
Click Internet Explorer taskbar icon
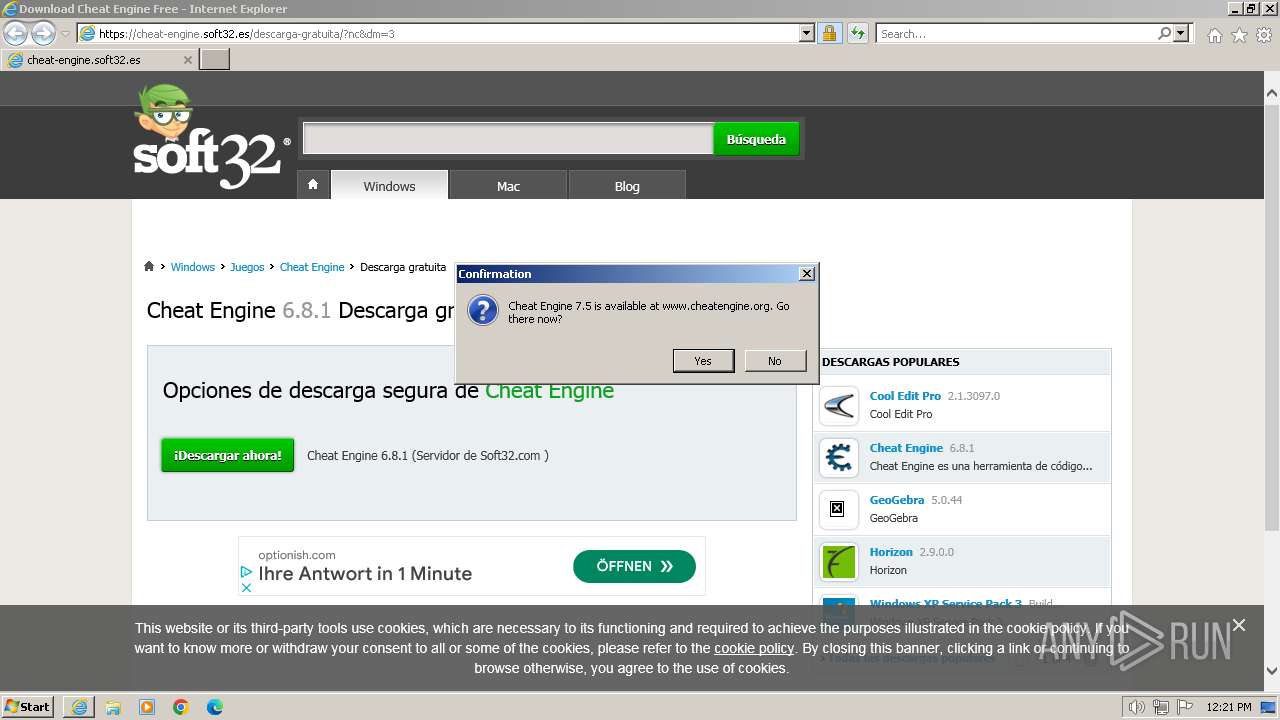pos(79,707)
